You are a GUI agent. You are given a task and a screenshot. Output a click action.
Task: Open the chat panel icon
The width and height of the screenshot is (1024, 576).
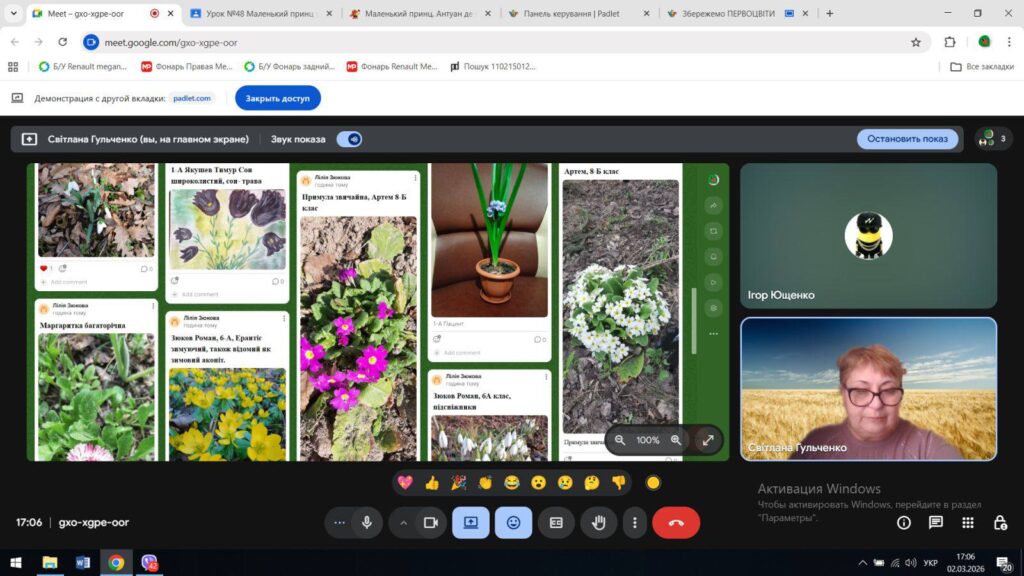click(x=936, y=522)
